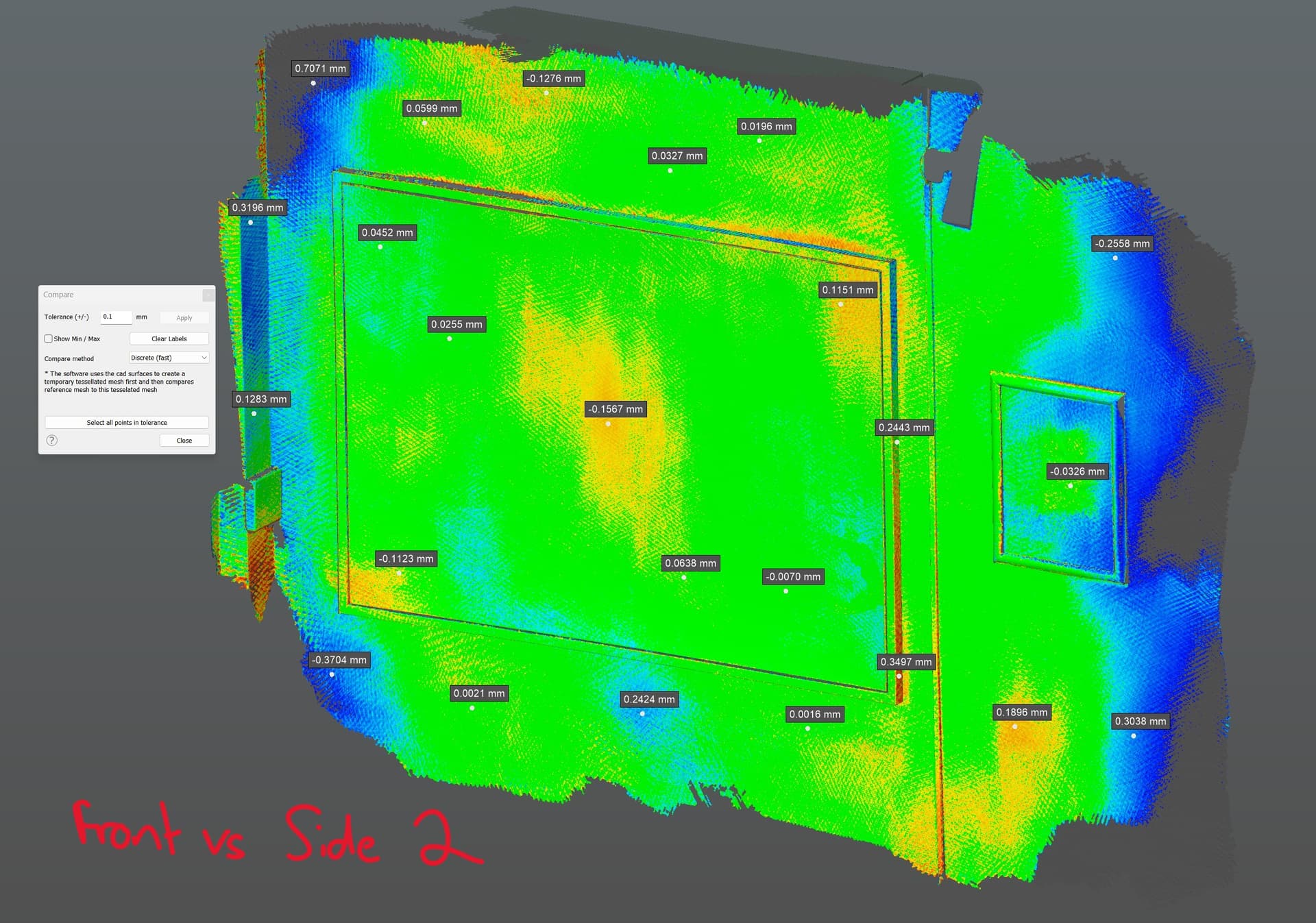This screenshot has height=923, width=1316.
Task: Click the 0.3497 mm measurement label
Action: (x=905, y=662)
